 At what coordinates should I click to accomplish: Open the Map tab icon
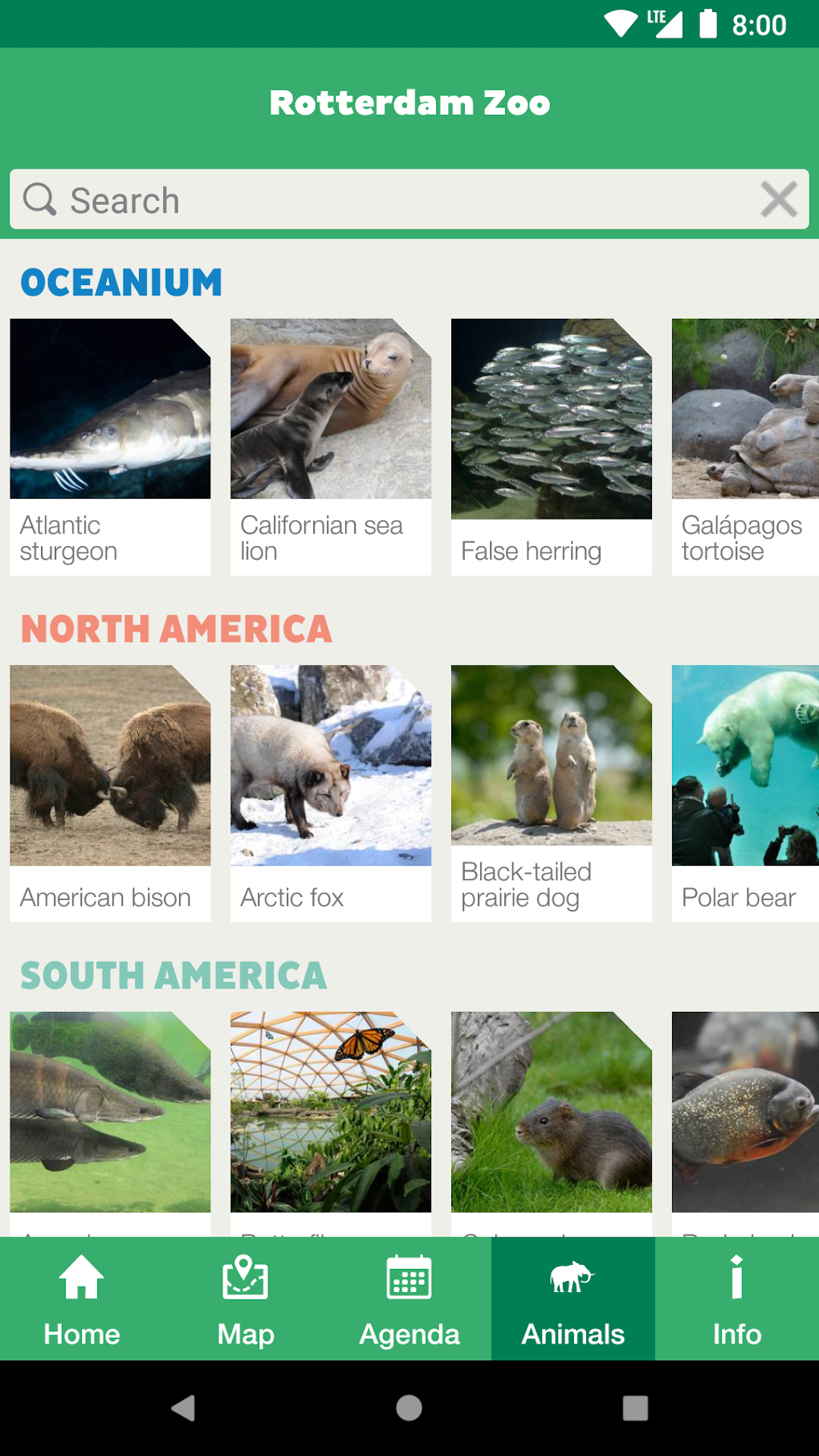click(x=246, y=1277)
